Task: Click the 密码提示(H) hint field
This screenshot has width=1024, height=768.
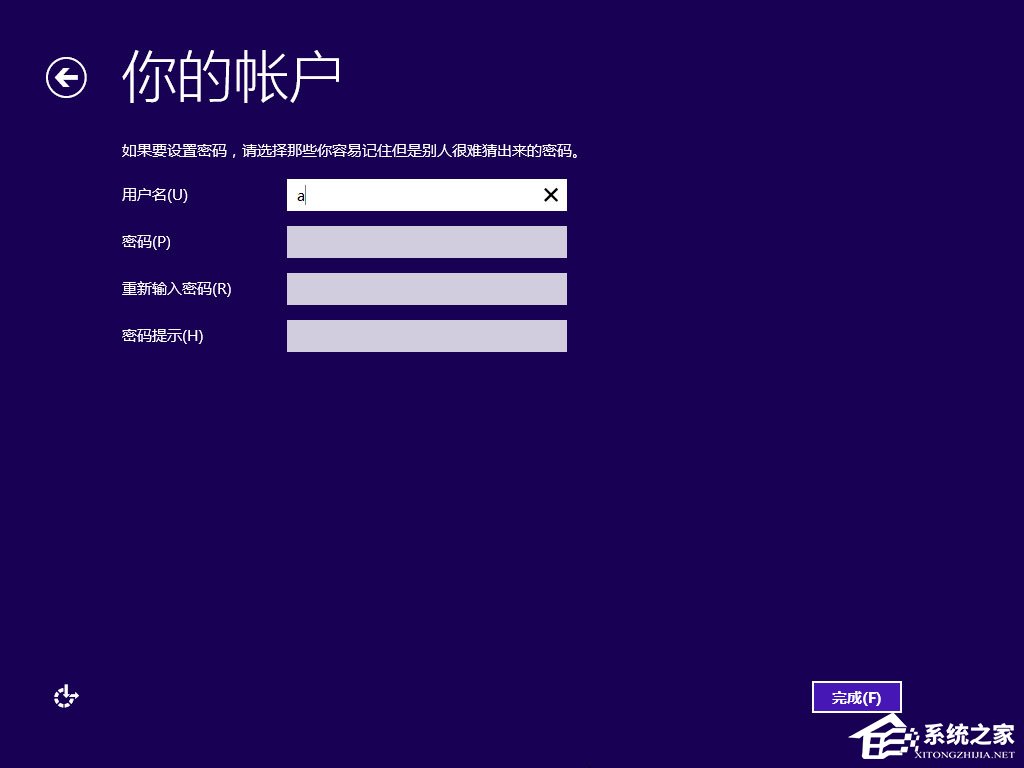Action: coord(427,335)
